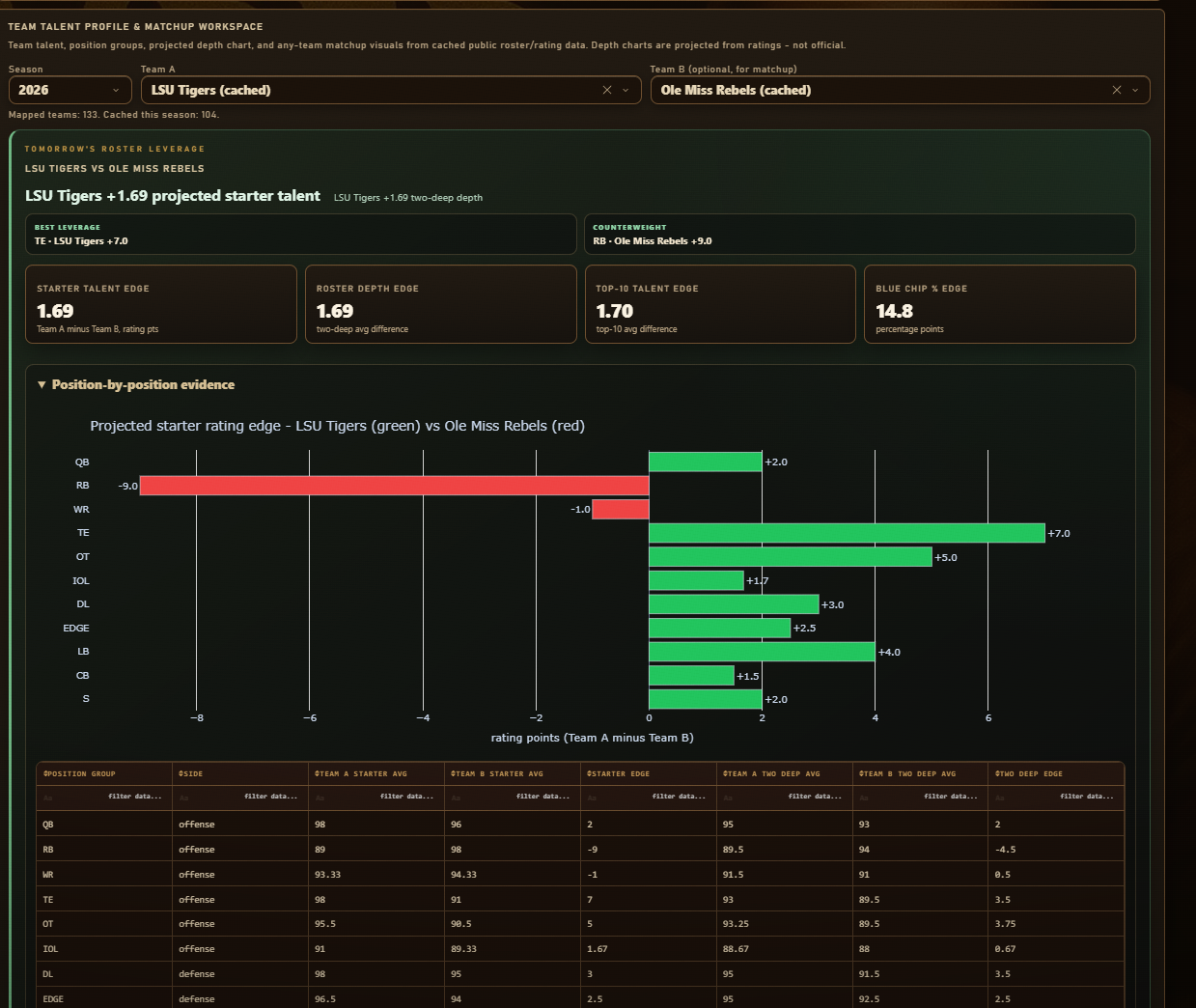The image size is (1196, 1008).
Task: Toggle case sensitivity for Side filter
Action: [184, 798]
